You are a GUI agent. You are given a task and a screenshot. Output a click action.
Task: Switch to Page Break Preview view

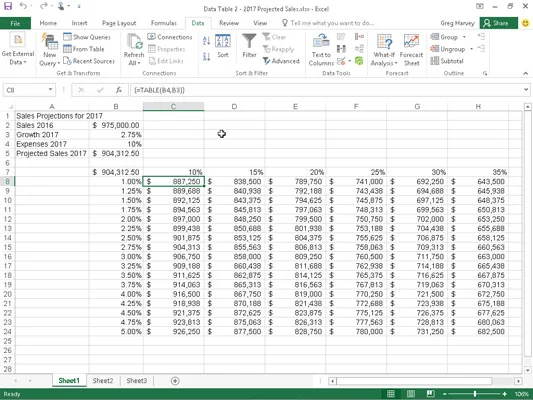[430, 394]
